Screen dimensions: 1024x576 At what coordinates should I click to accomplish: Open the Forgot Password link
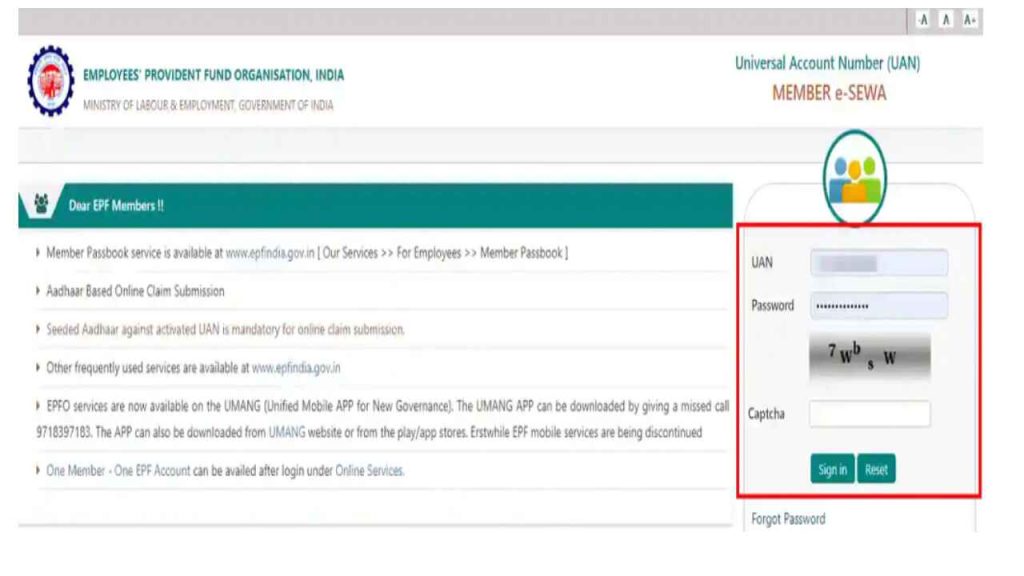pyautogui.click(x=788, y=519)
